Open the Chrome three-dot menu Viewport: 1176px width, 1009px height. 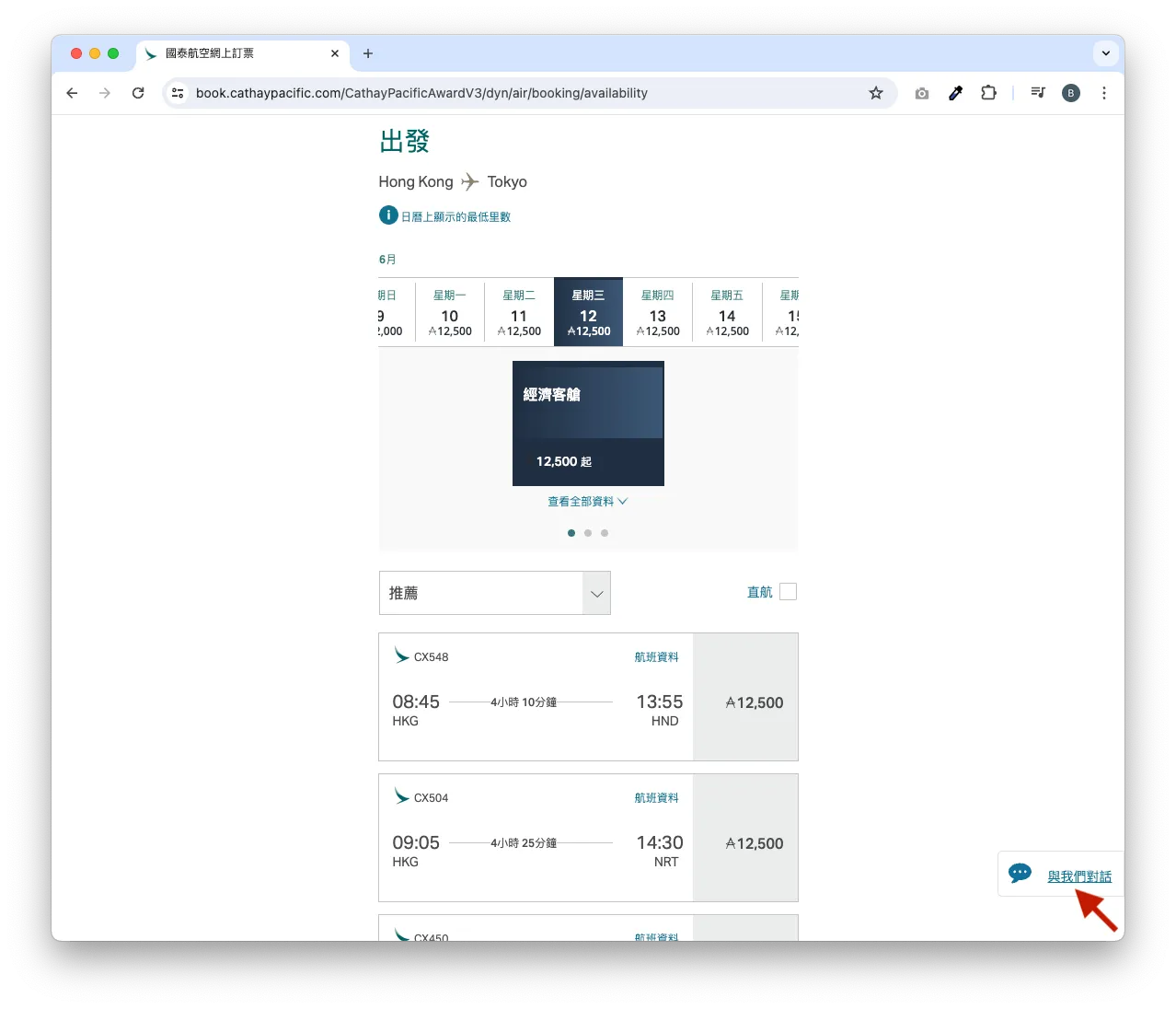[1104, 93]
